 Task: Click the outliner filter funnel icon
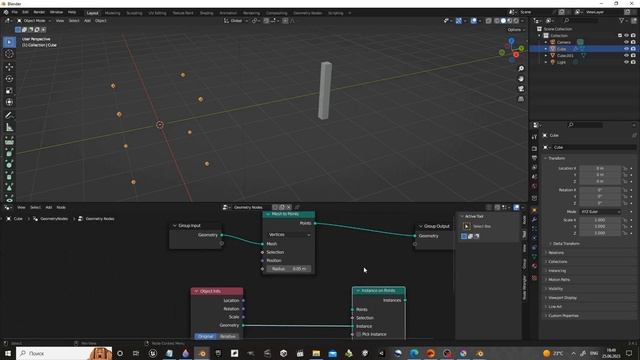pyautogui.click(x=622, y=20)
